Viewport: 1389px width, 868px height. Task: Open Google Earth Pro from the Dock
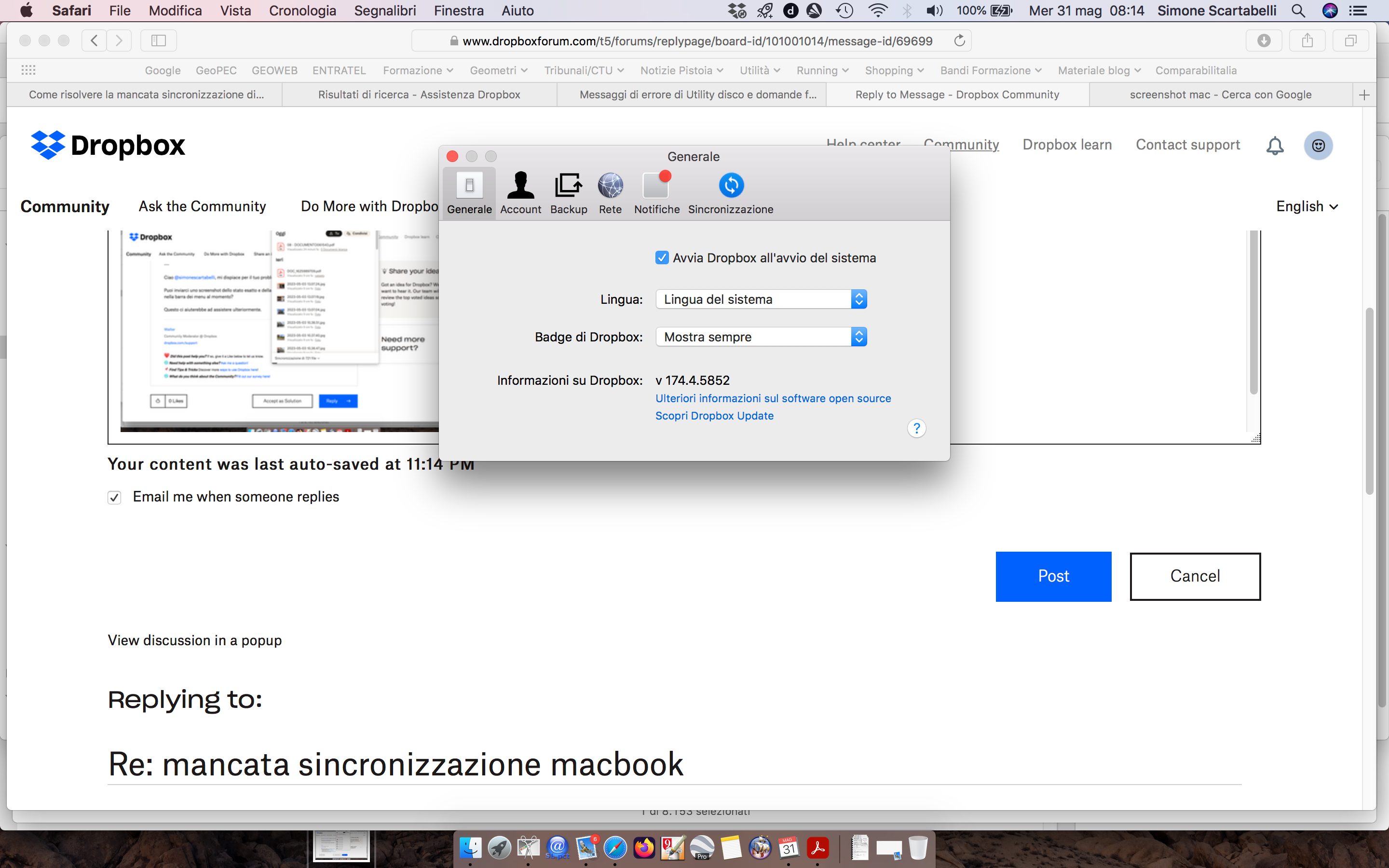(x=701, y=847)
